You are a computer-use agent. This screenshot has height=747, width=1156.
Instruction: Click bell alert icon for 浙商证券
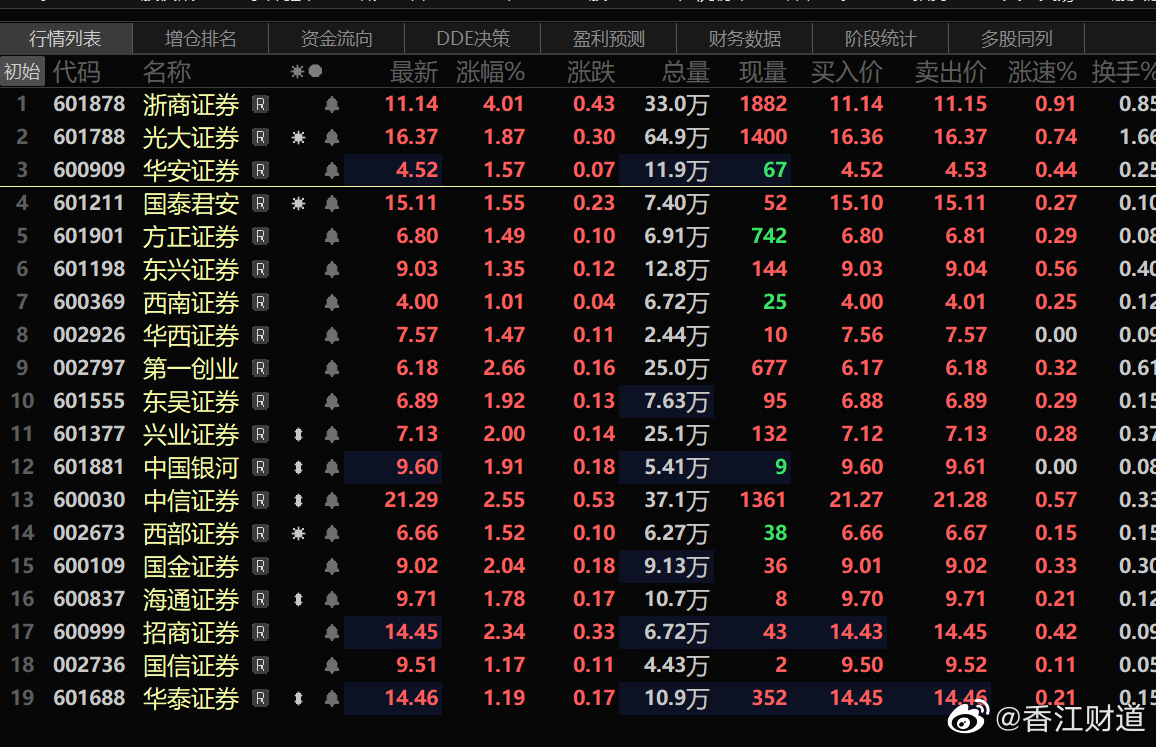pos(332,105)
